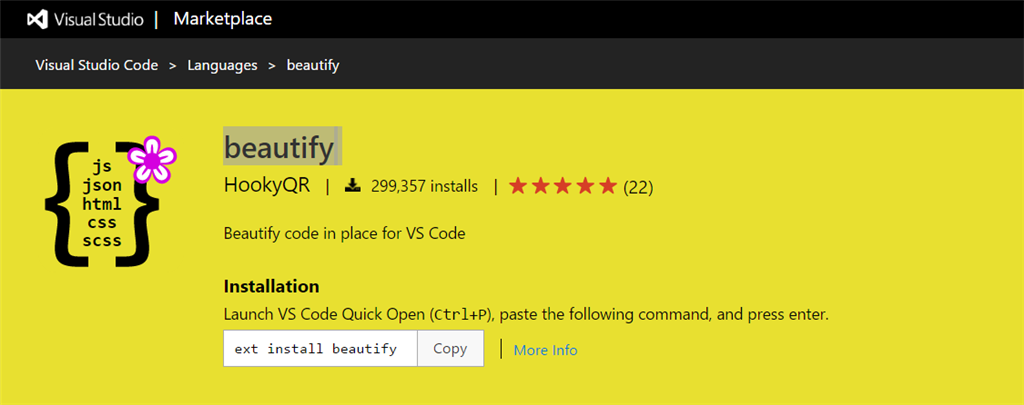Copy the install command

point(451,349)
